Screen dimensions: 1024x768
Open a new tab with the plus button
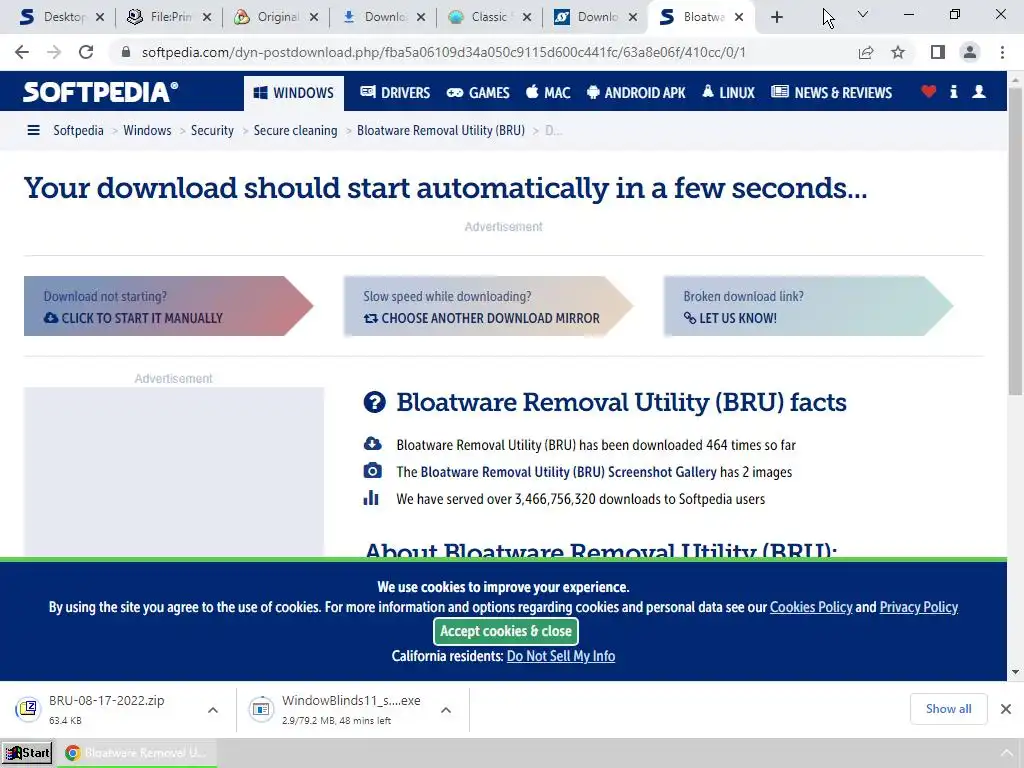point(776,17)
